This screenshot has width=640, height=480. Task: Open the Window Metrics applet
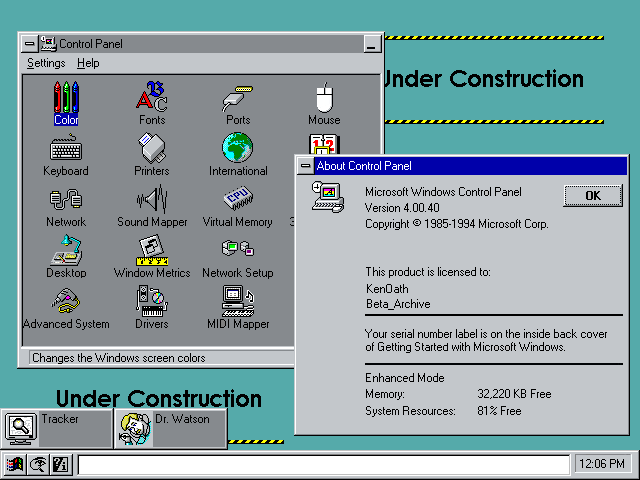152,252
